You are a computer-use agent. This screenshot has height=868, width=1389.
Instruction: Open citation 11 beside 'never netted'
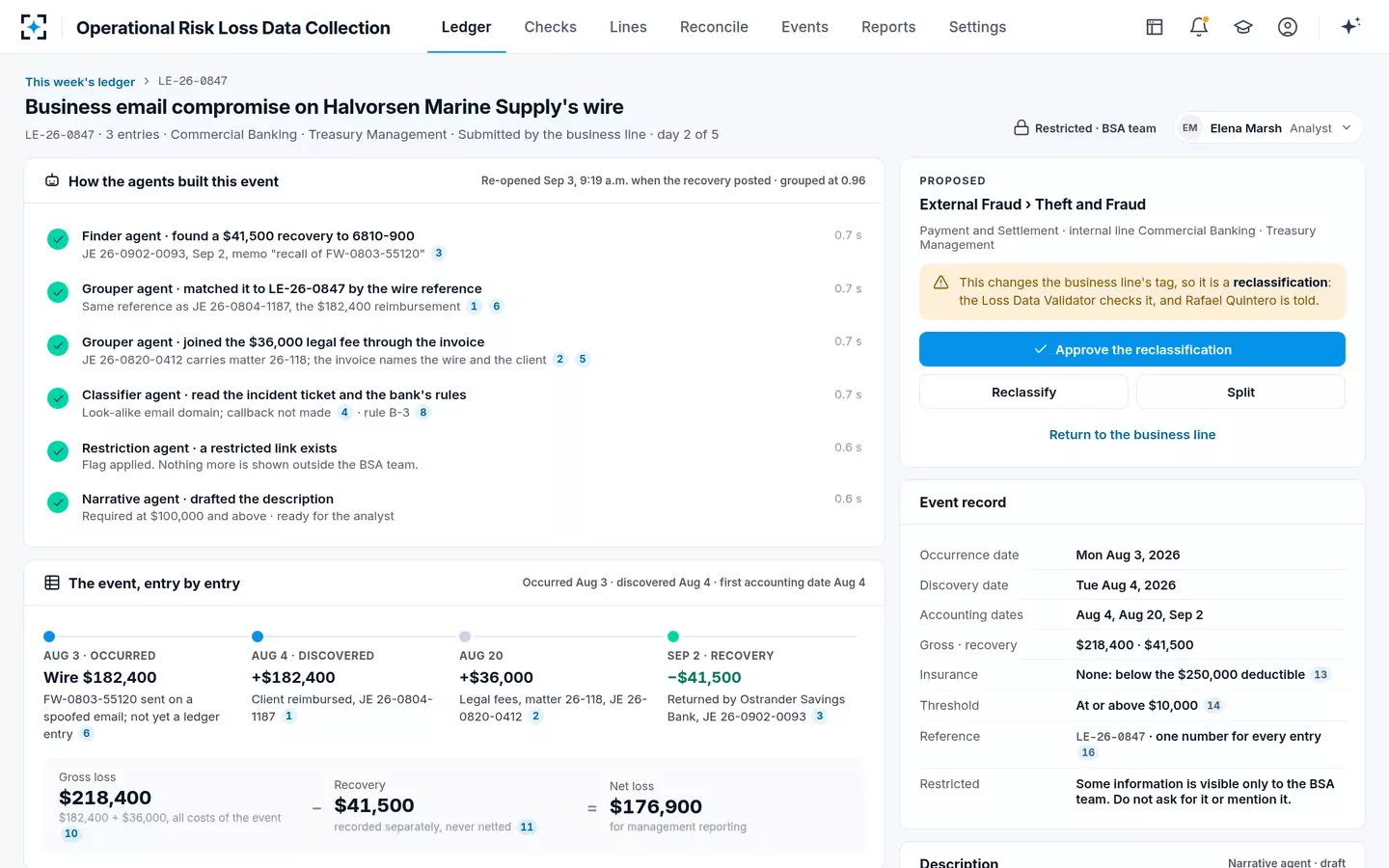click(x=527, y=827)
